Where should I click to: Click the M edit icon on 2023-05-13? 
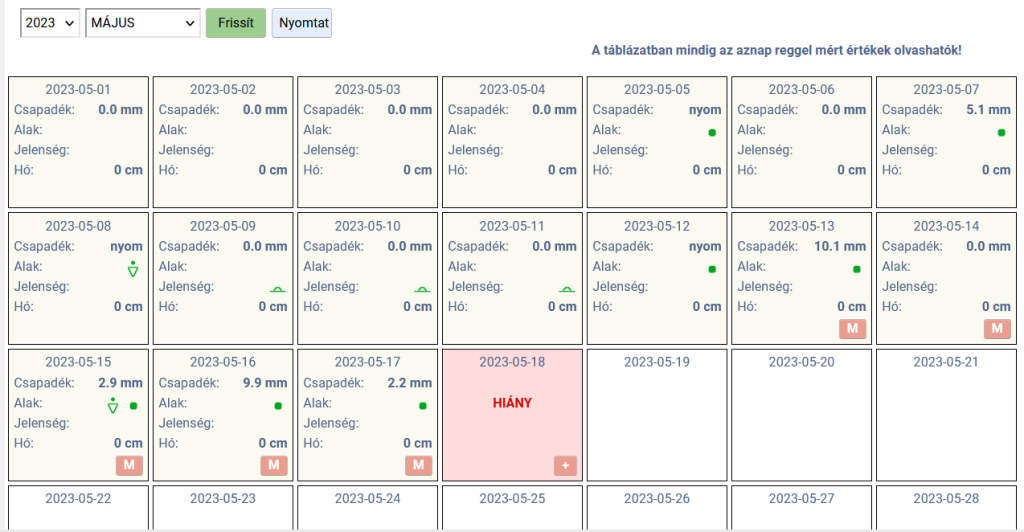pos(852,329)
